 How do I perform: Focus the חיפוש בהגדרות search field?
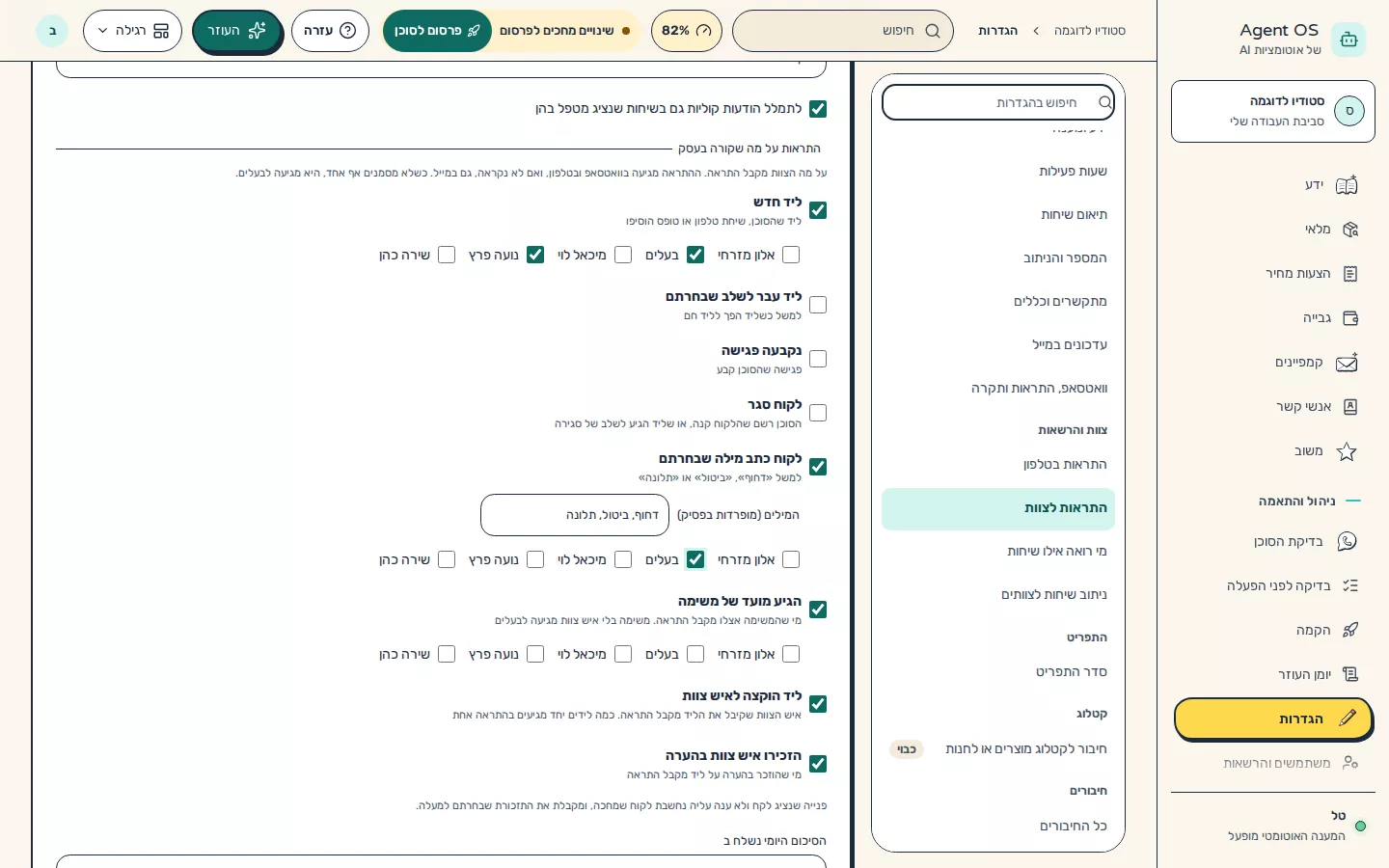tap(998, 102)
